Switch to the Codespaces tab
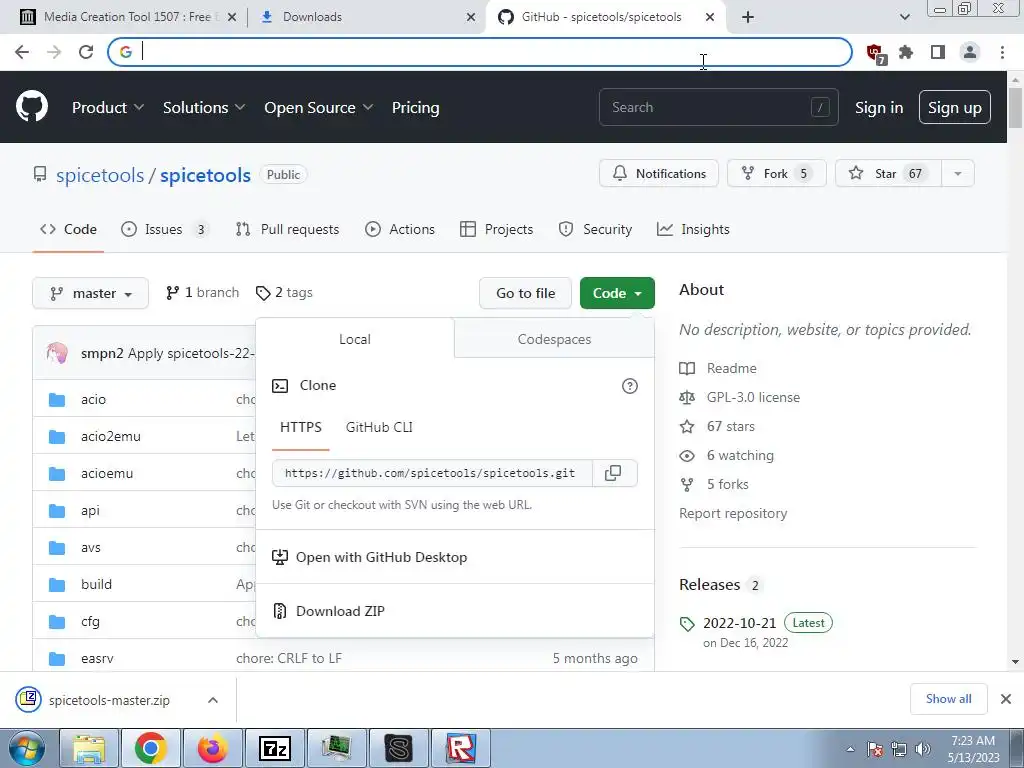 point(554,339)
